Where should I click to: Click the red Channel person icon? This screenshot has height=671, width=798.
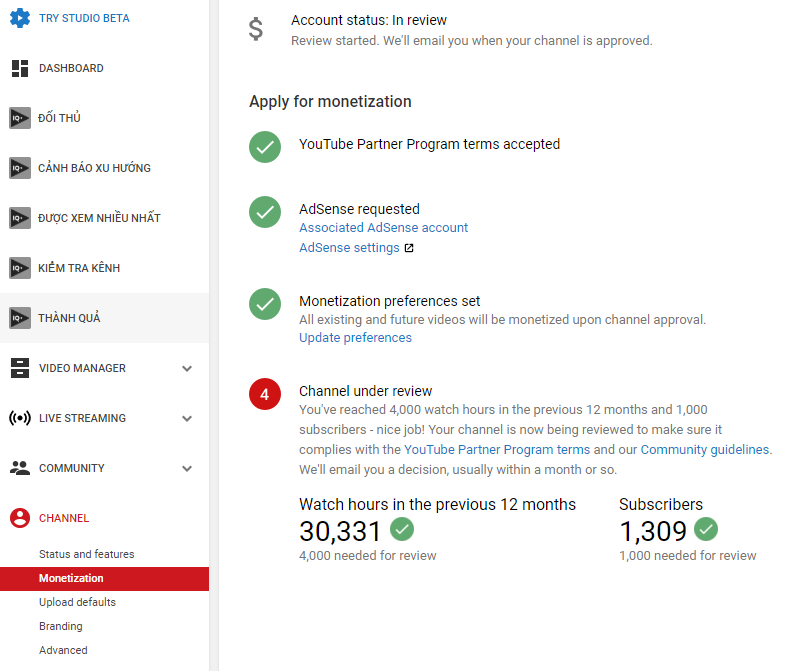click(x=20, y=518)
